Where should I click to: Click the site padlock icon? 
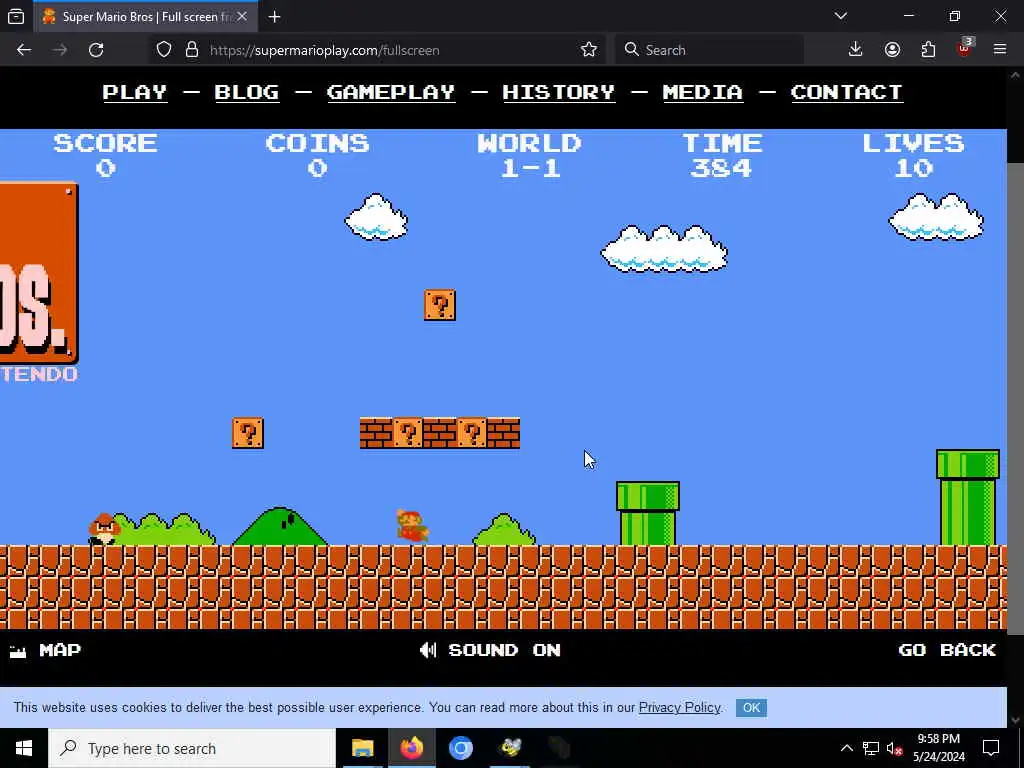click(191, 50)
